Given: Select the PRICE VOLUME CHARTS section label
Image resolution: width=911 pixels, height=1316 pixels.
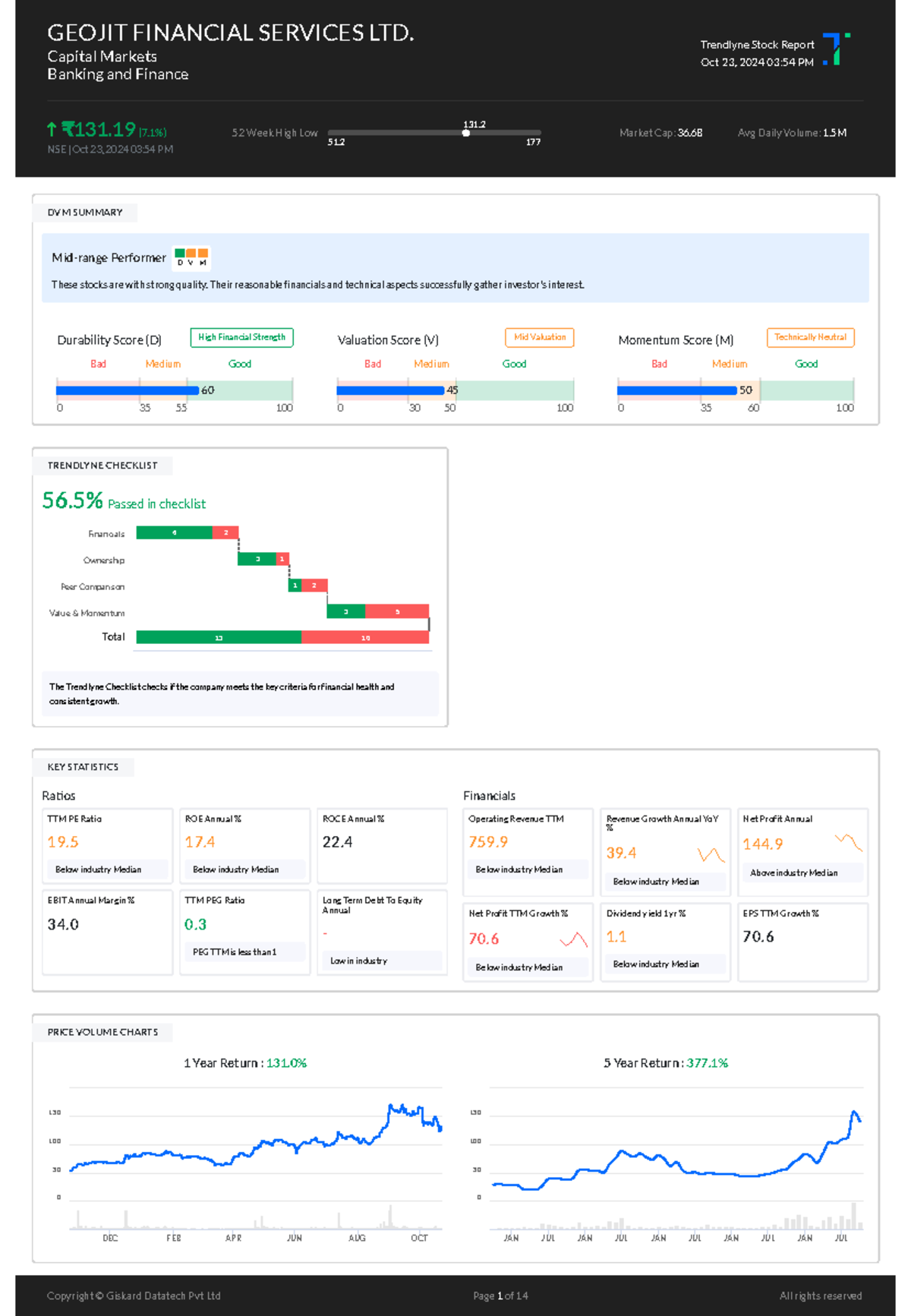Looking at the screenshot, I should coord(103,1032).
